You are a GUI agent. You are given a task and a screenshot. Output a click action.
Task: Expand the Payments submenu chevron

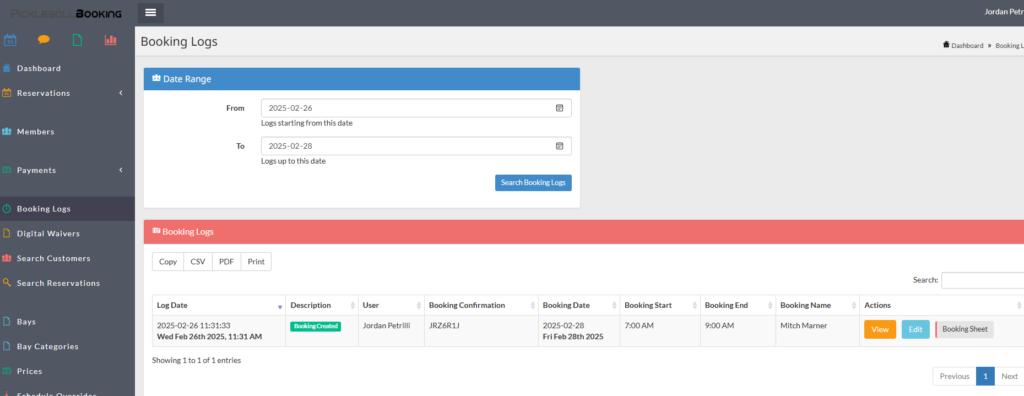pos(121,170)
